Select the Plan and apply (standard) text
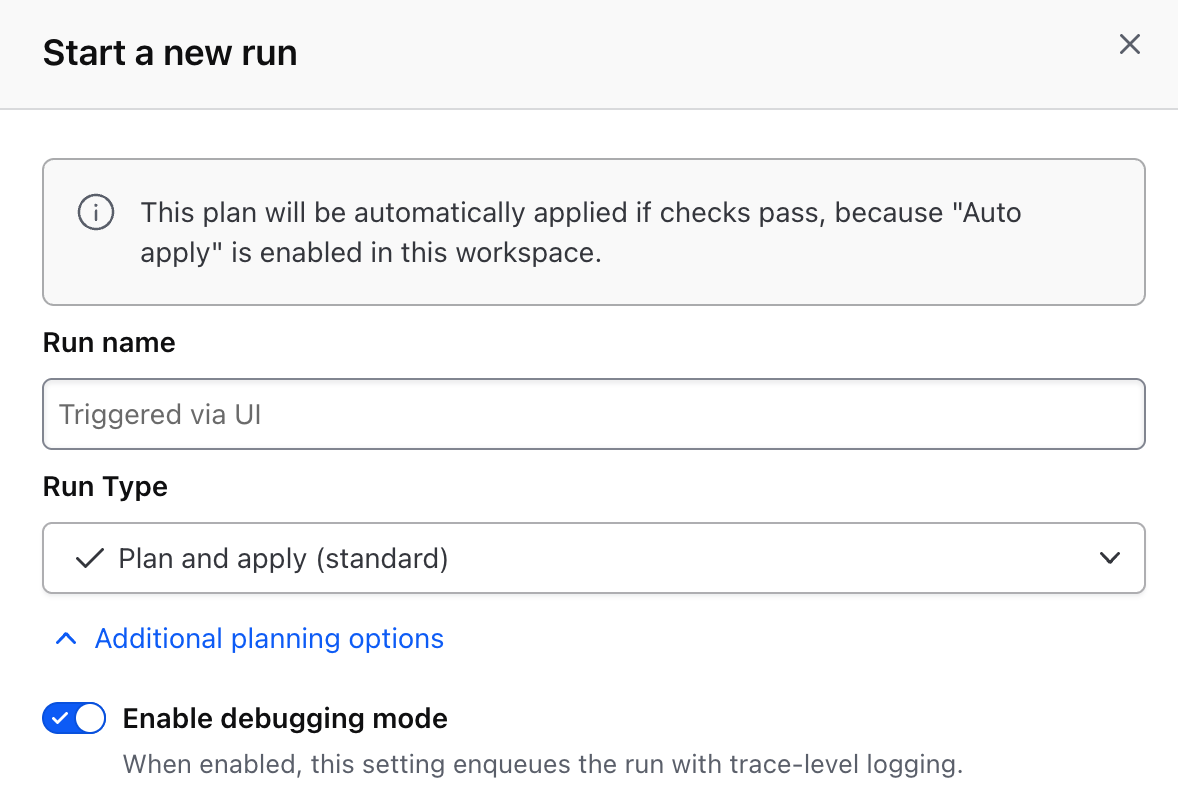The height and width of the screenshot is (798, 1178). pos(283,558)
